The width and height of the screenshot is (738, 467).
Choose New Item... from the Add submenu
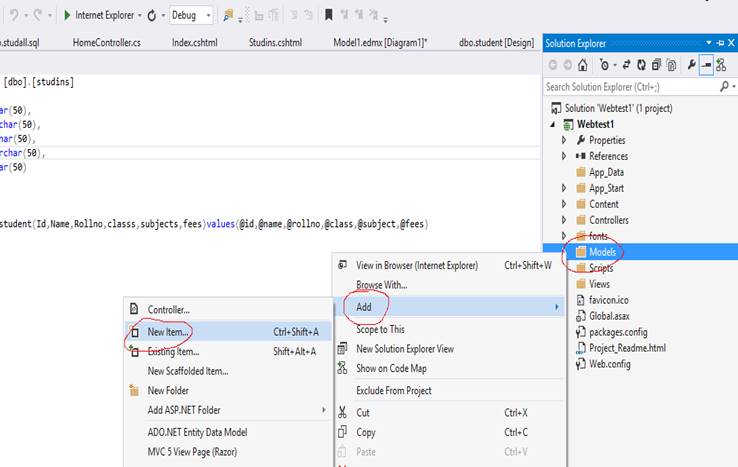coord(169,331)
